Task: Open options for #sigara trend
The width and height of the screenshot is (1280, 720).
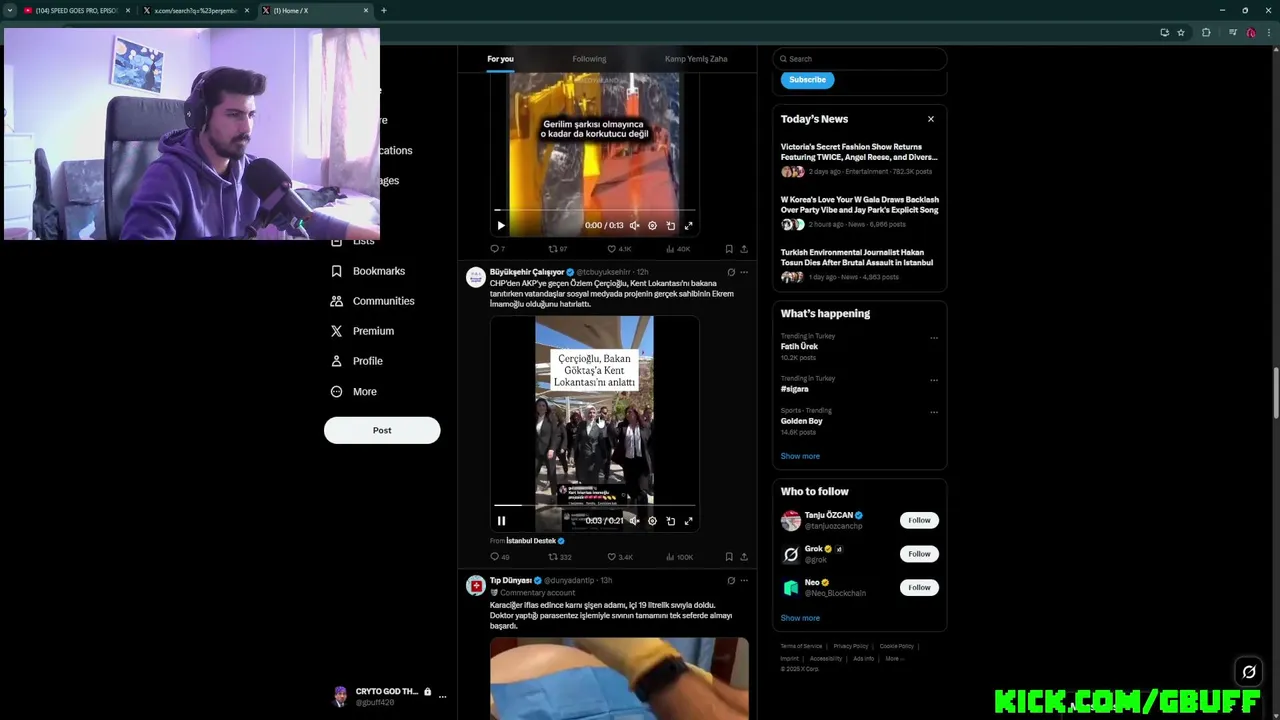Action: tap(934, 380)
